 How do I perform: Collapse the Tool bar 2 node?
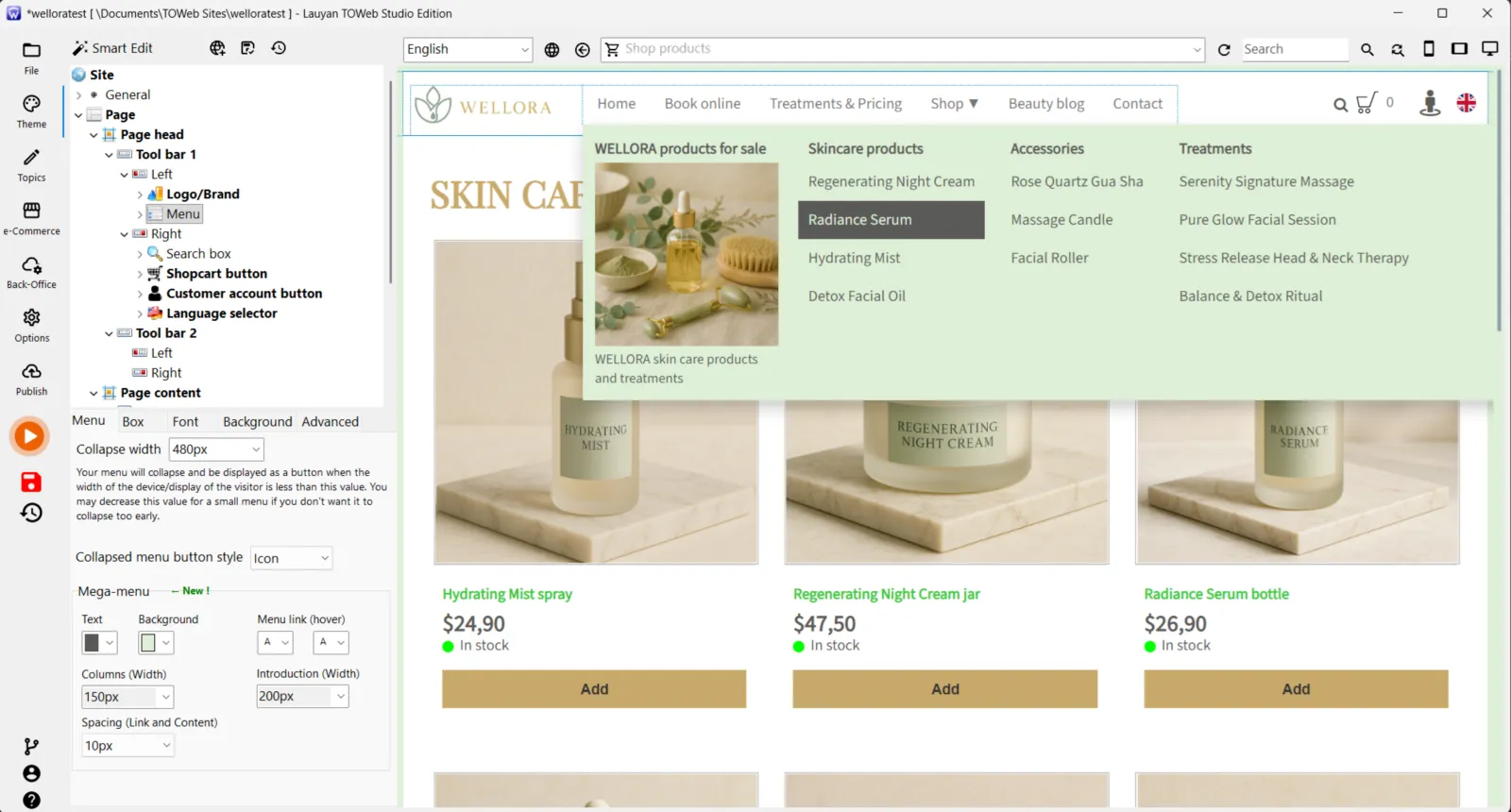pyautogui.click(x=109, y=333)
